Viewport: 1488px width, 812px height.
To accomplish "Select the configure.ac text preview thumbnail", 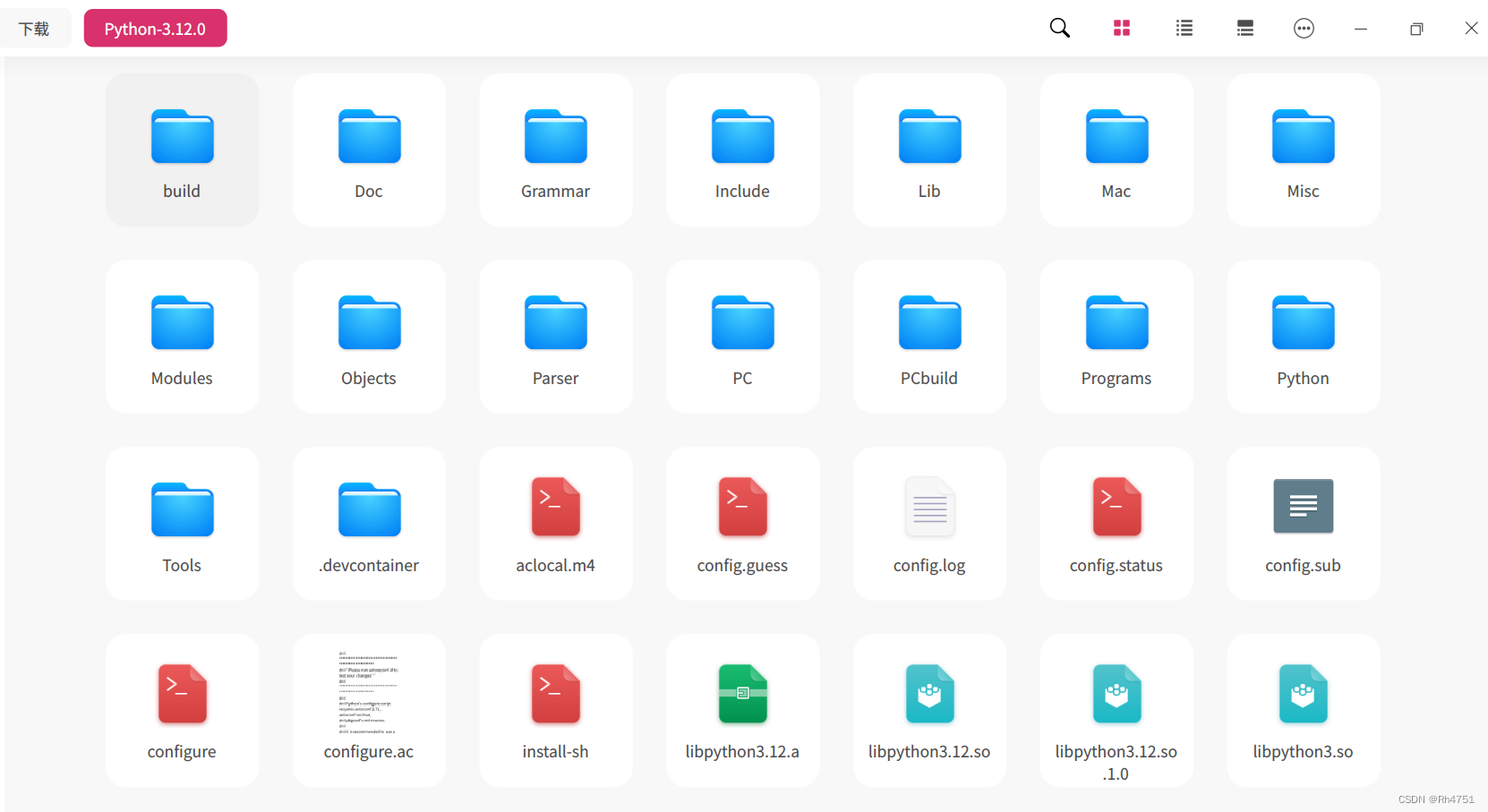I will click(368, 692).
